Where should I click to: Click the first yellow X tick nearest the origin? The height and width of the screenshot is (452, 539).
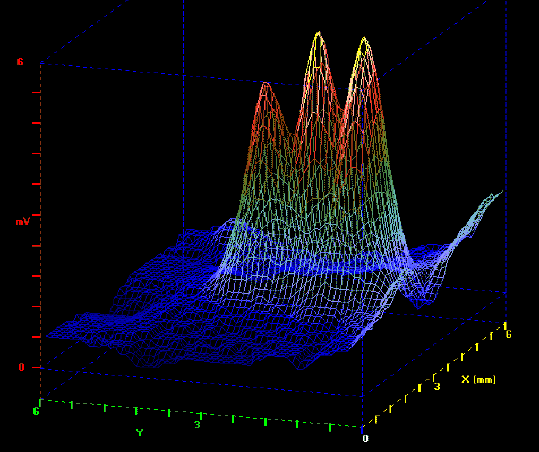(377, 419)
